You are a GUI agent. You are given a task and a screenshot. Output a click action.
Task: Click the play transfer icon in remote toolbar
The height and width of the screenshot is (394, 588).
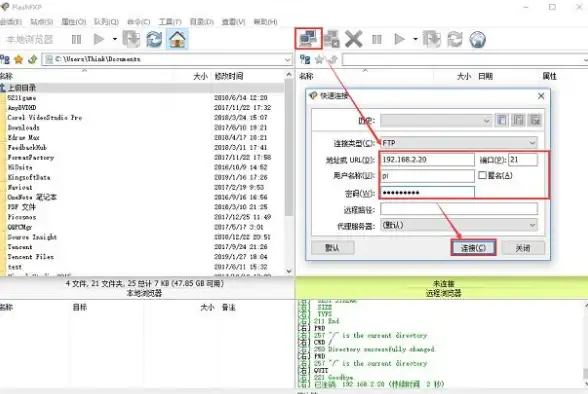[399, 39]
